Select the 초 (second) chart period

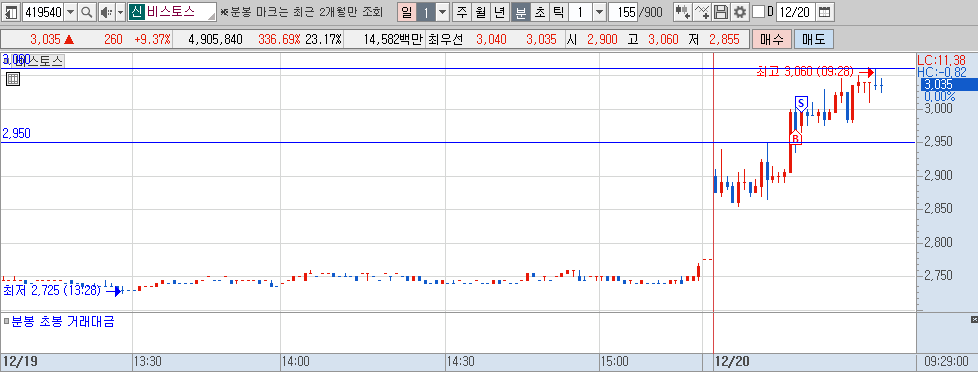click(539, 11)
